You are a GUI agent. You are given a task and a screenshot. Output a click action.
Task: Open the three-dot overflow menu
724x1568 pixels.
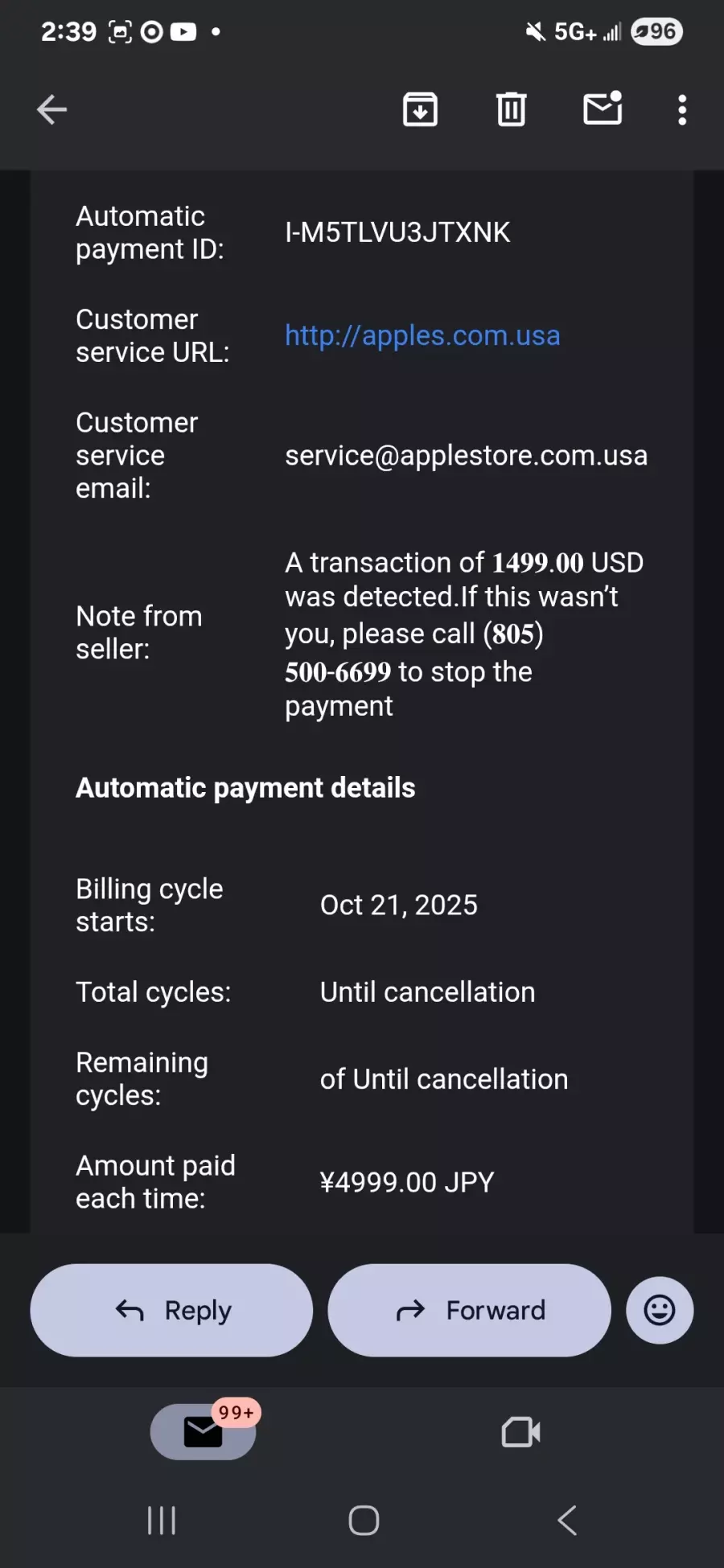[682, 110]
